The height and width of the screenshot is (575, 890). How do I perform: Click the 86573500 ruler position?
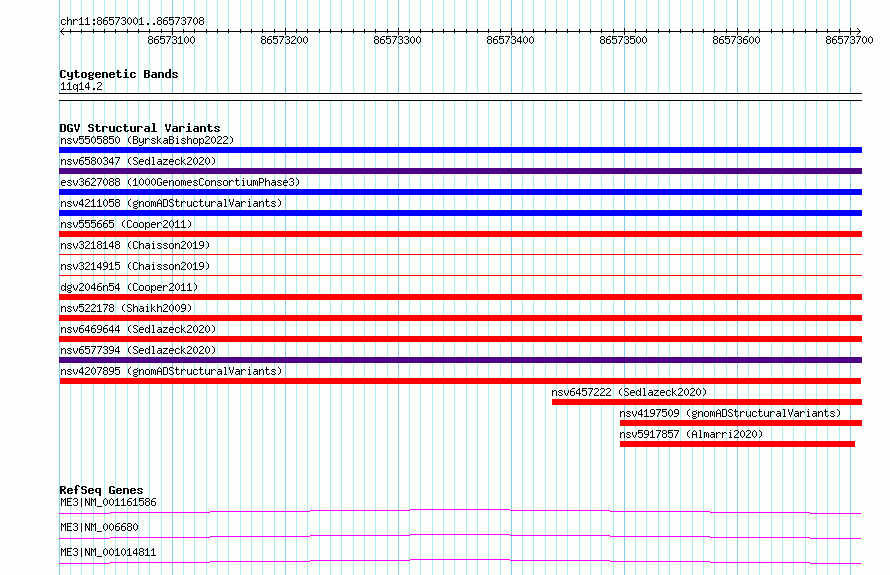(623, 40)
